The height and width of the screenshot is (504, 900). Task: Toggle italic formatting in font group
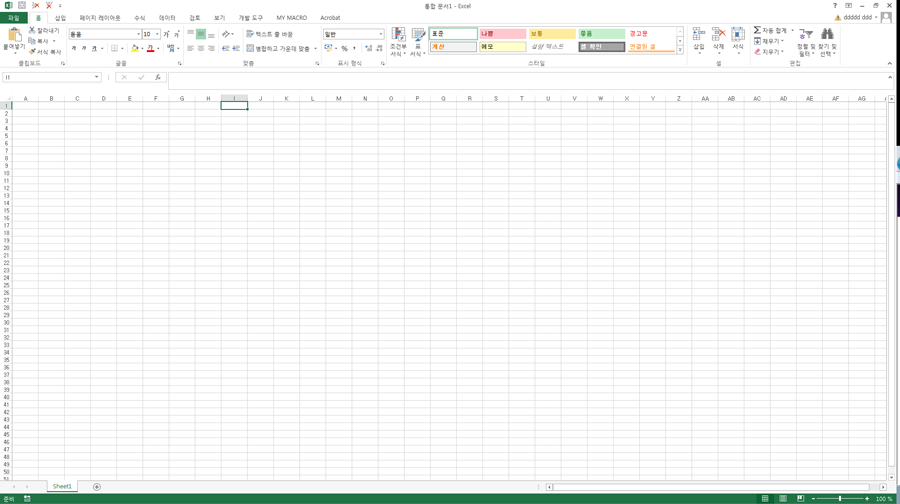click(x=84, y=49)
